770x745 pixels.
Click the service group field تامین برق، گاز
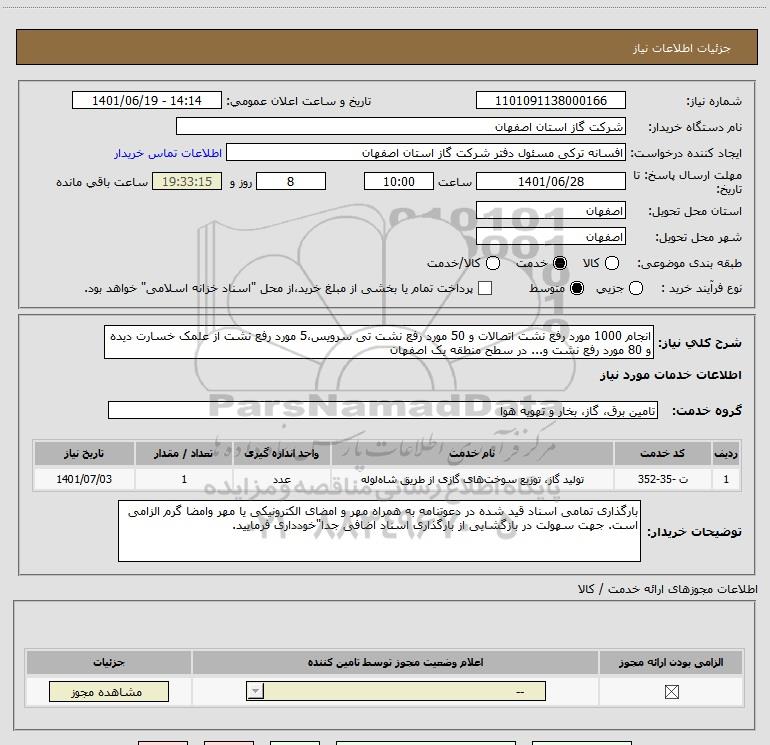pos(383,410)
